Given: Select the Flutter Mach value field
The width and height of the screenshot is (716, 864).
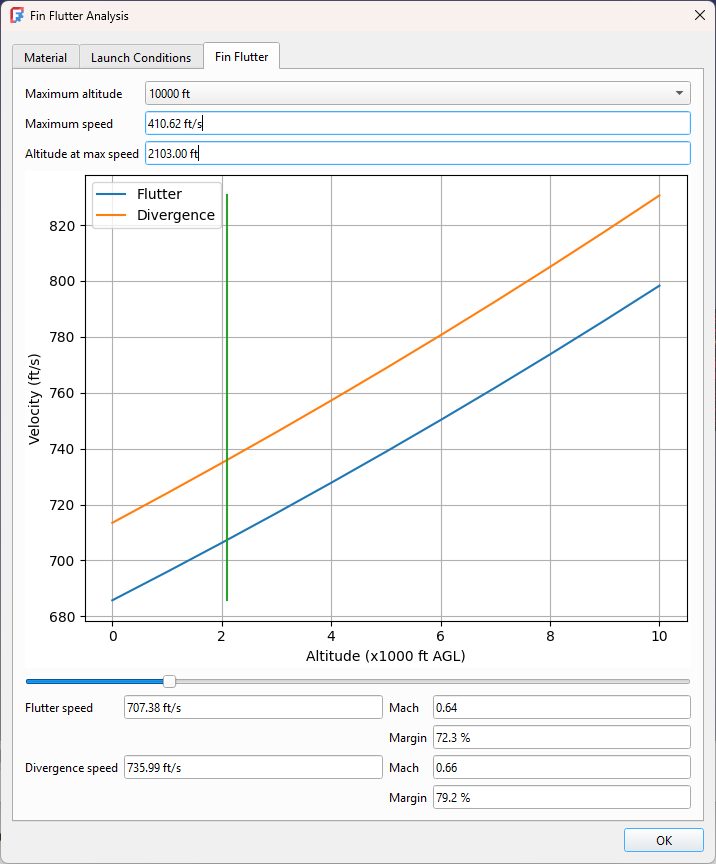Looking at the screenshot, I should click(561, 708).
